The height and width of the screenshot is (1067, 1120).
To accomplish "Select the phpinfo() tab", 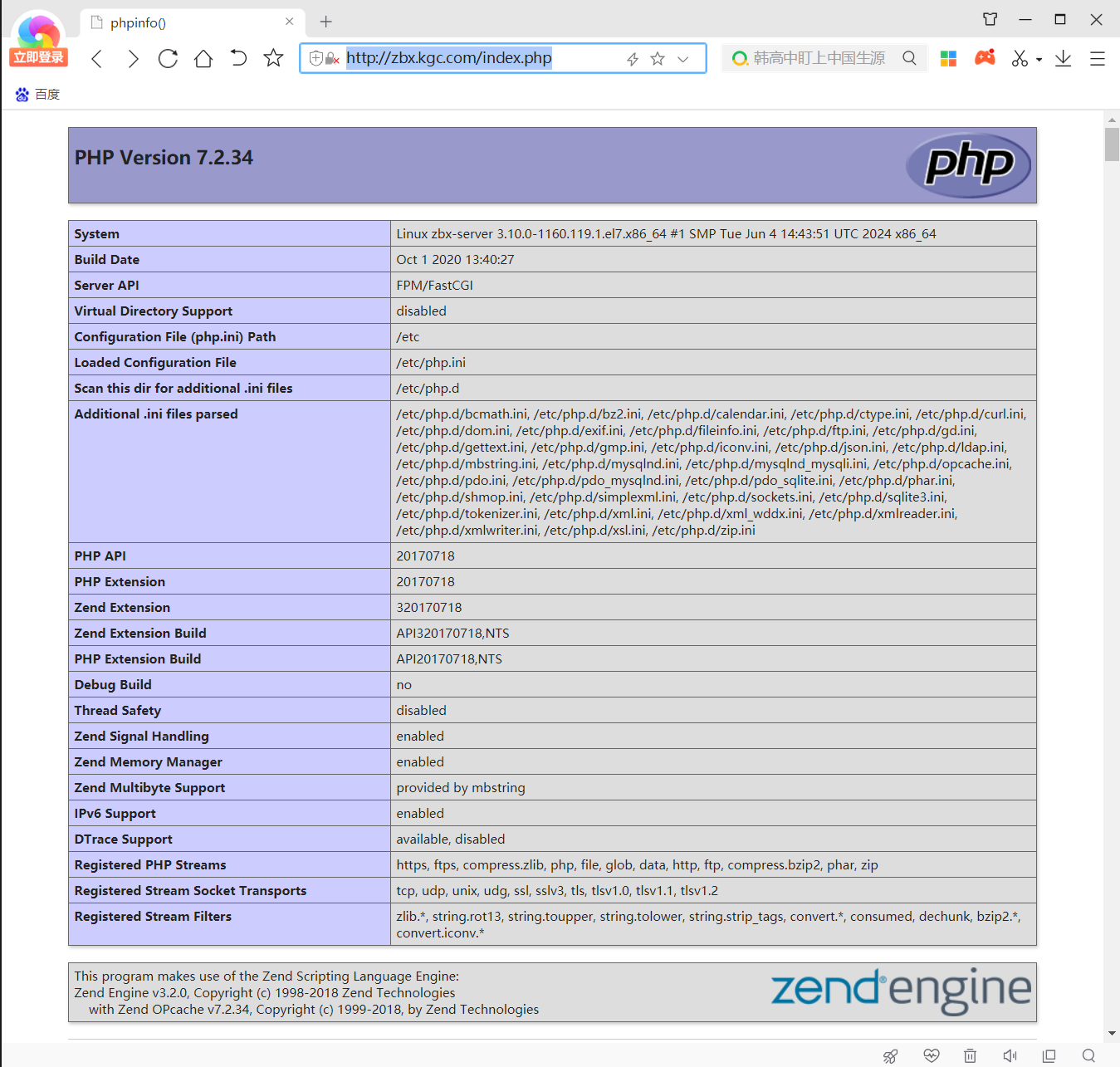I will point(193,22).
